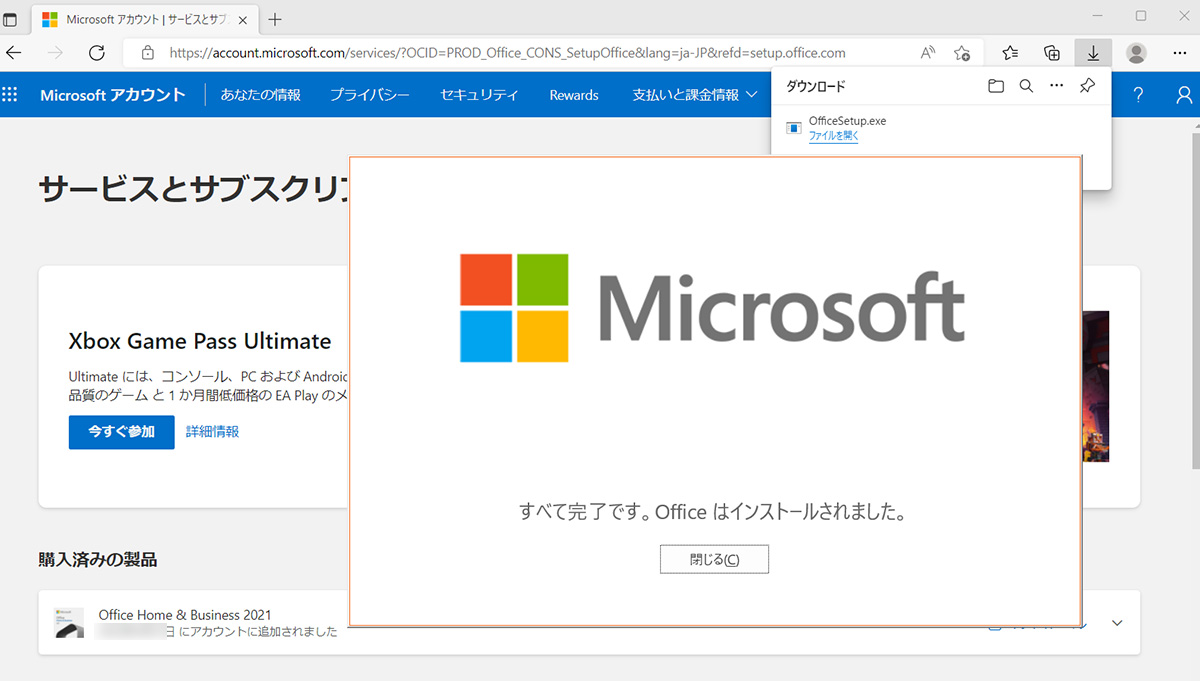Expand the Office Home & Business 2021 row

coord(1117,623)
